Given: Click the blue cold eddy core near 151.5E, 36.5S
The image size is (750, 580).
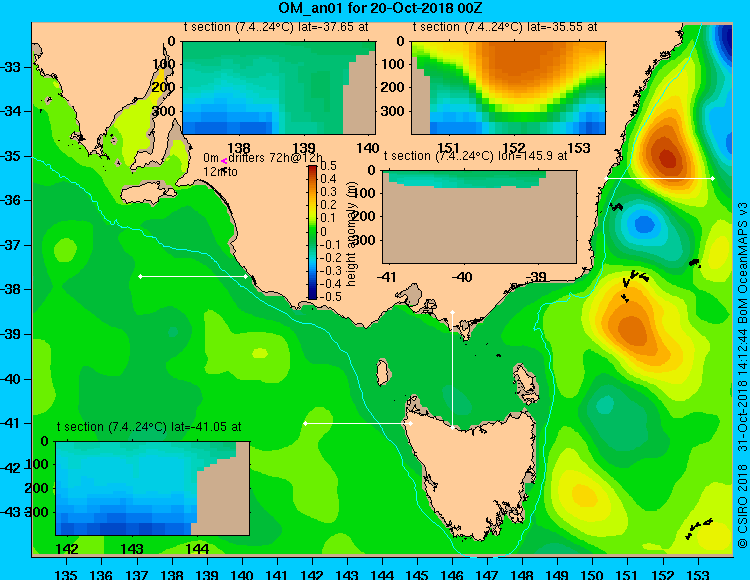Looking at the screenshot, I should (644, 224).
